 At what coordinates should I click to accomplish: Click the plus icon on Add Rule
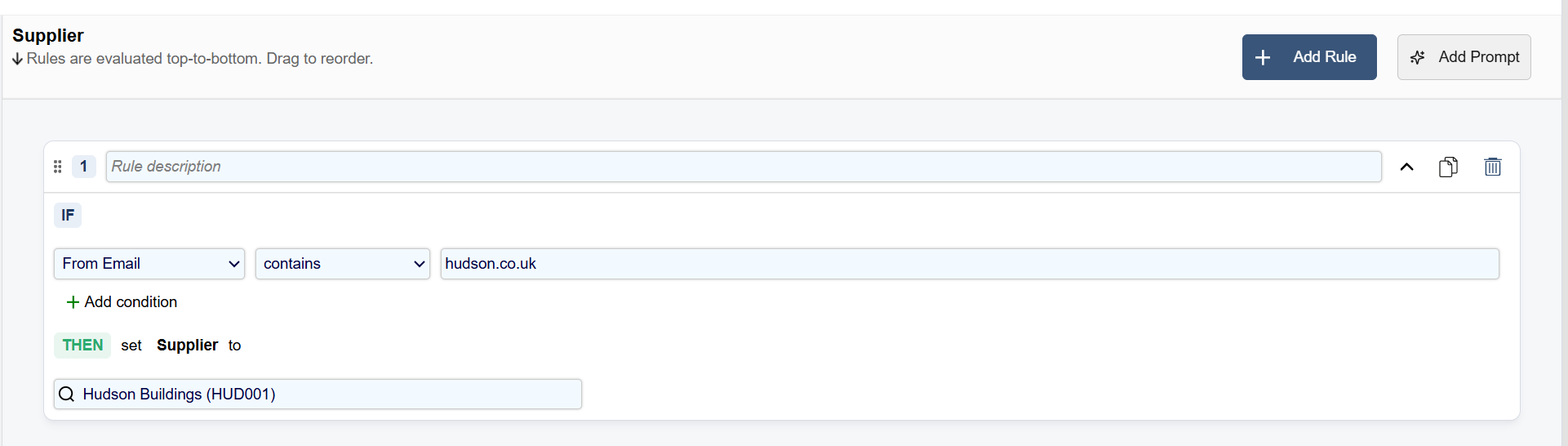coord(1263,57)
